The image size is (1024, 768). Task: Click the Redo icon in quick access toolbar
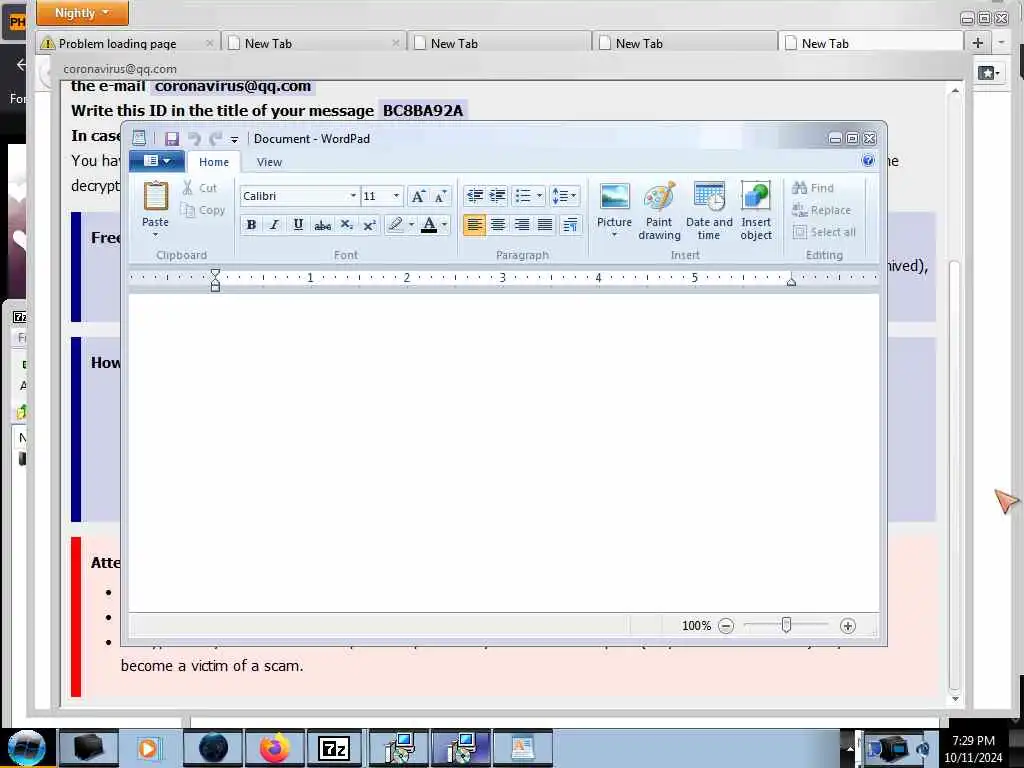(x=216, y=138)
